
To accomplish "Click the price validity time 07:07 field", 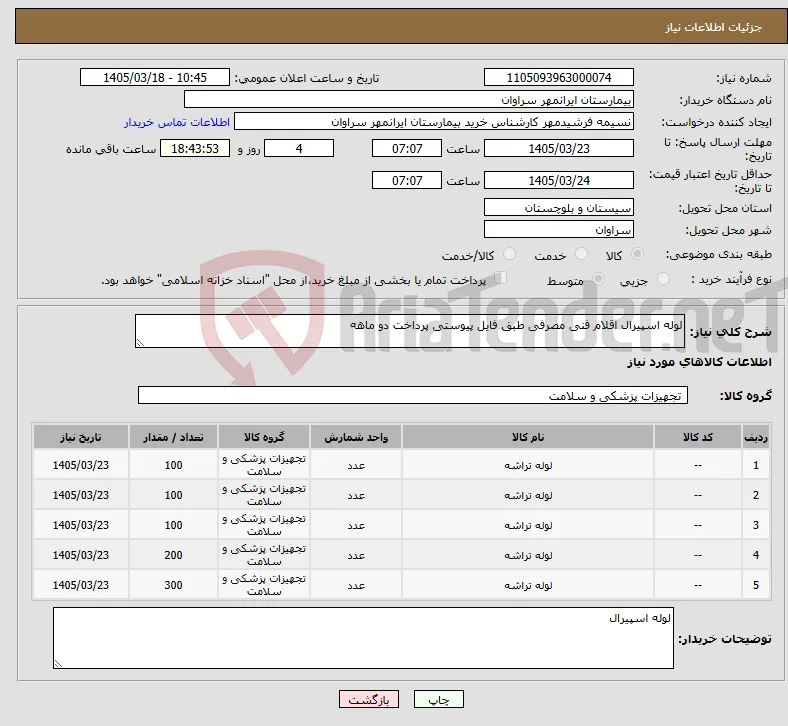I will point(407,180).
